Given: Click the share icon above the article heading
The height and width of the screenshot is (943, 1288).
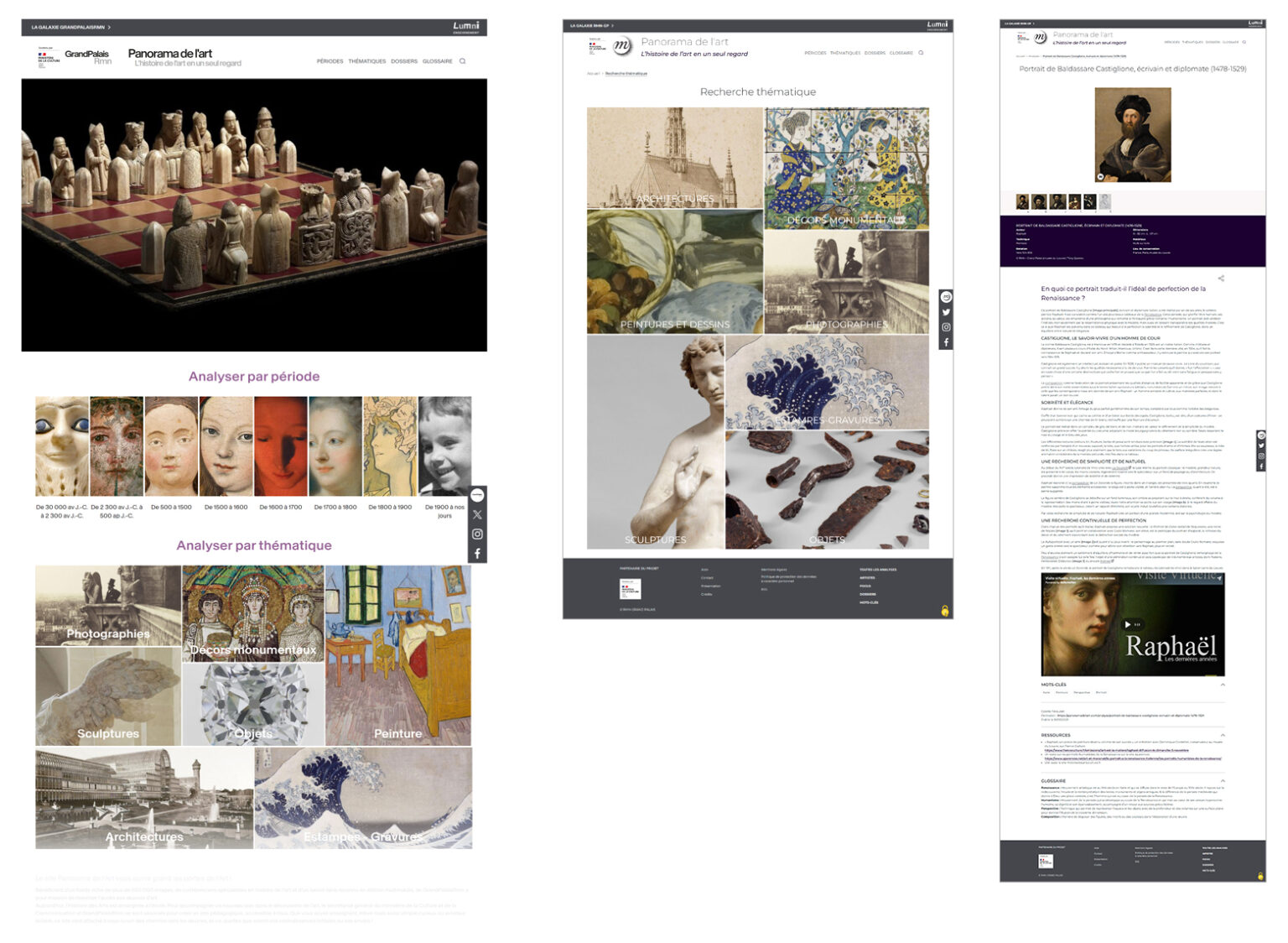Looking at the screenshot, I should [1221, 279].
